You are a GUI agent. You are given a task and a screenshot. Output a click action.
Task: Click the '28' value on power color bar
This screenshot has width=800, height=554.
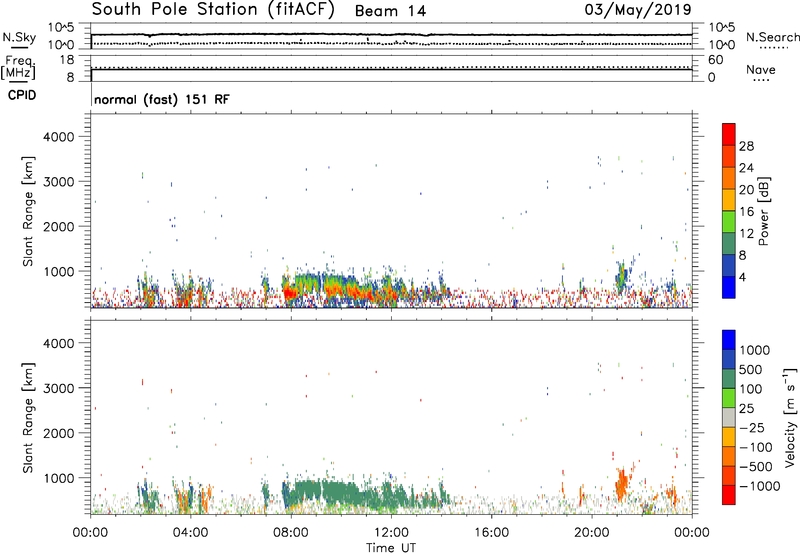[x=746, y=146]
